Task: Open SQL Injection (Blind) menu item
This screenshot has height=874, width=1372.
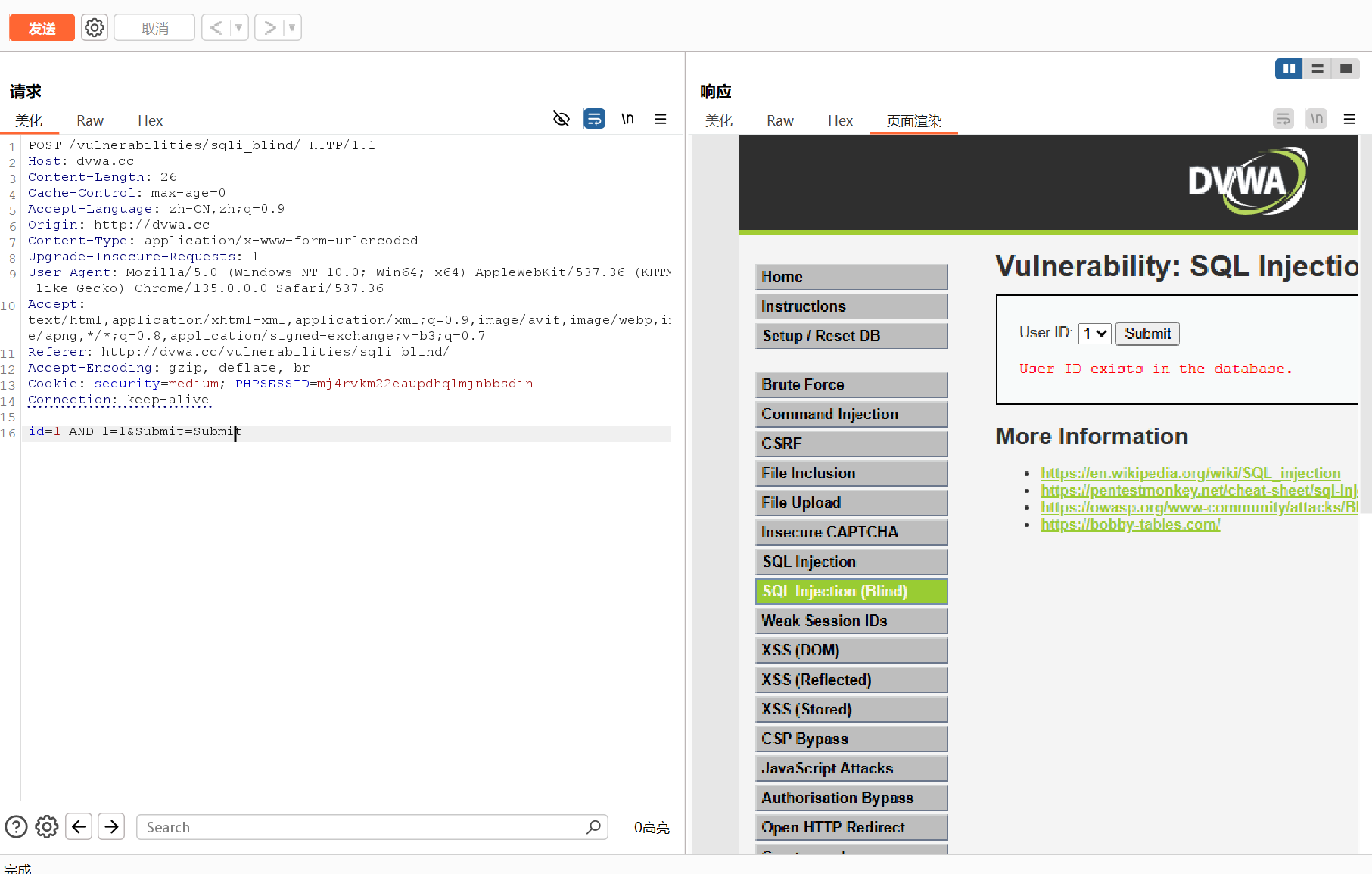Action: click(851, 591)
